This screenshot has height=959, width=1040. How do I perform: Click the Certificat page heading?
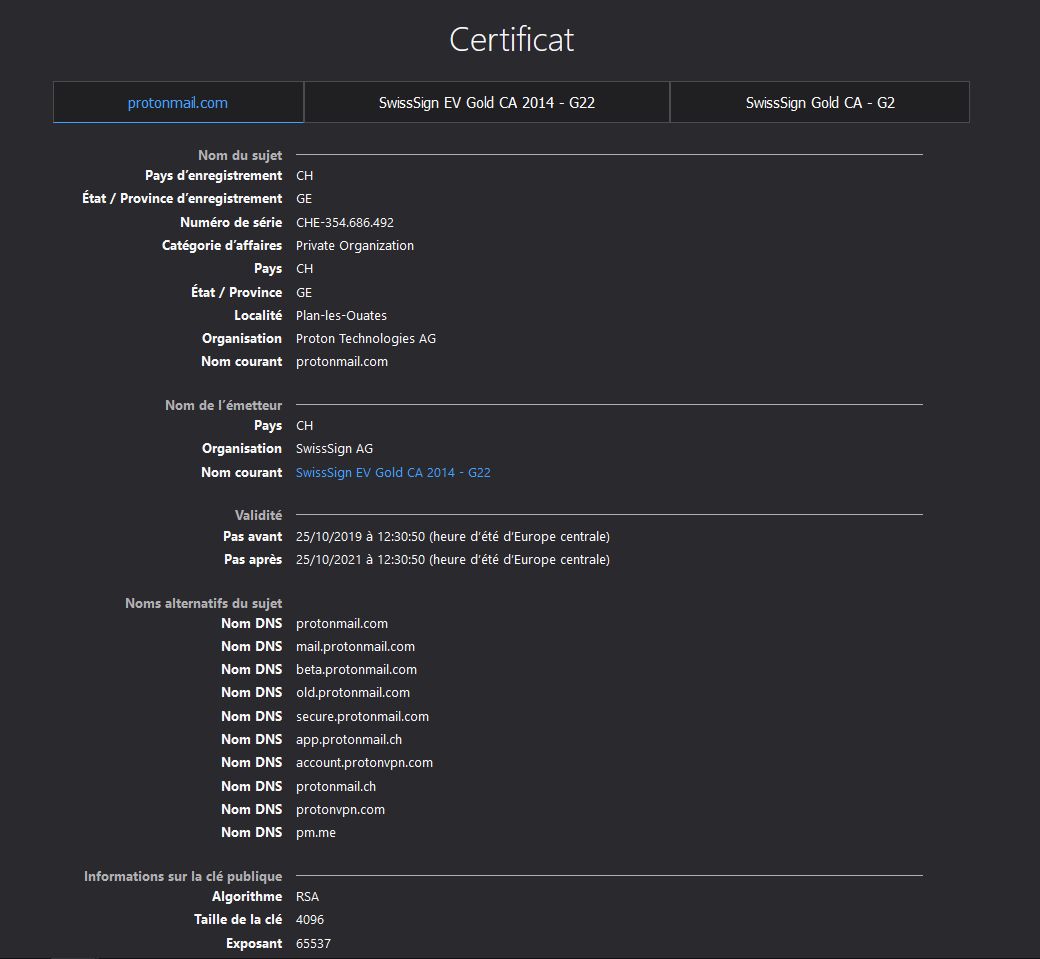[511, 40]
